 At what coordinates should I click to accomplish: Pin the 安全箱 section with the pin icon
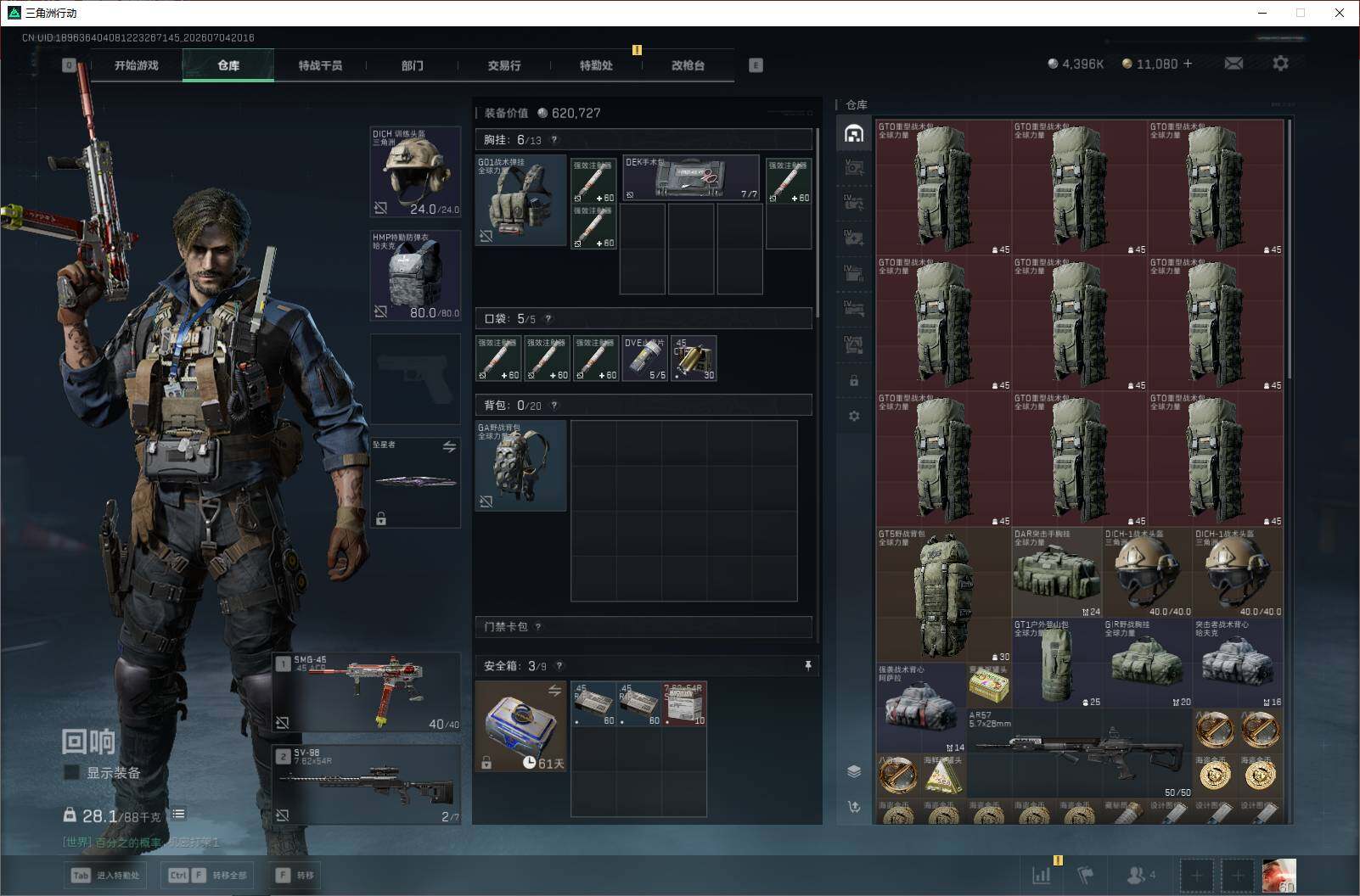[x=807, y=666]
